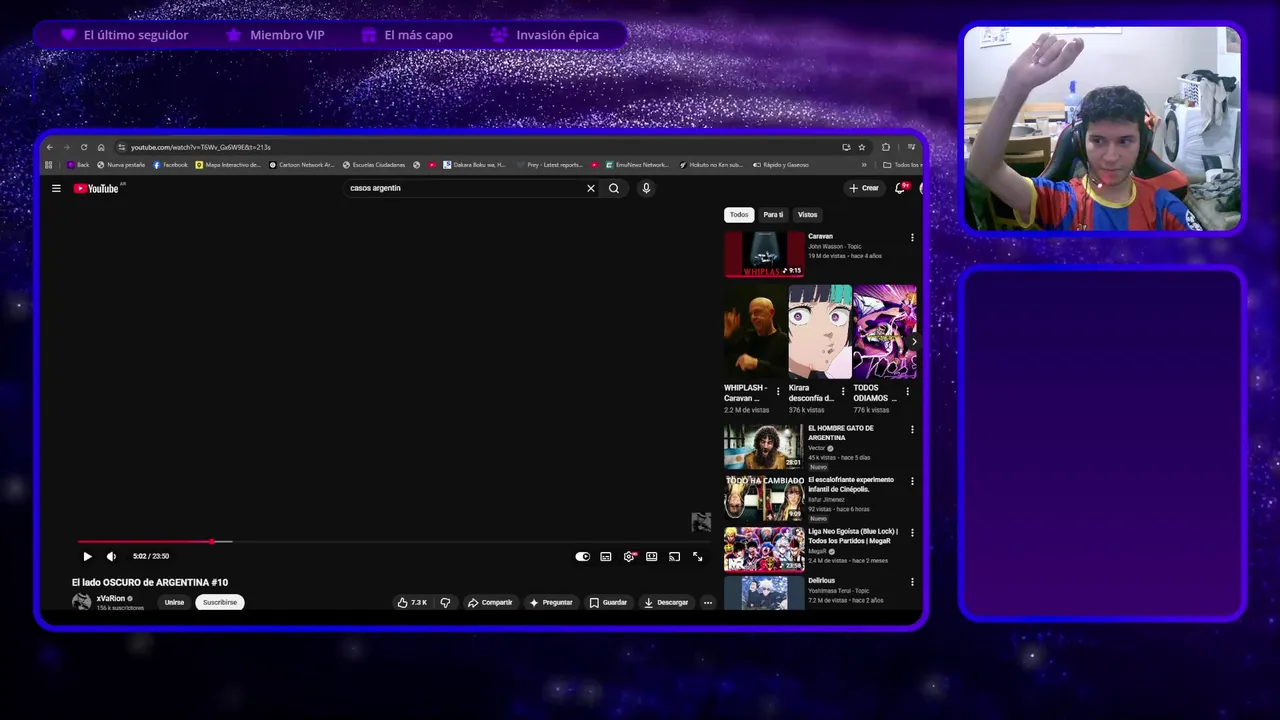
Task: Reload the page with refresh icon
Action: click(84, 147)
